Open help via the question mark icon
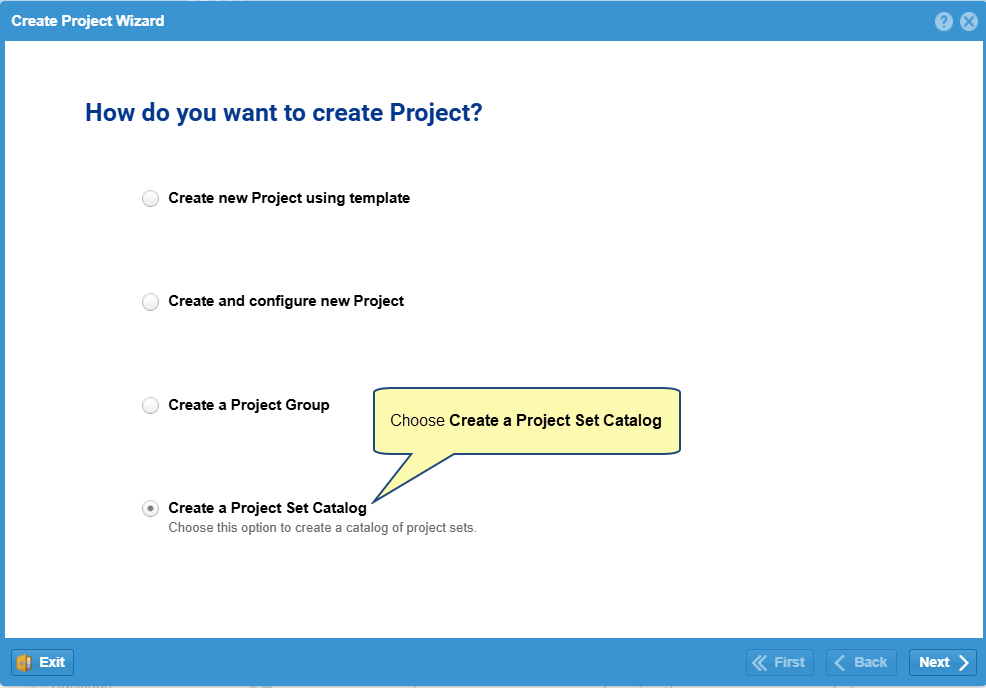The height and width of the screenshot is (688, 986). tap(943, 21)
